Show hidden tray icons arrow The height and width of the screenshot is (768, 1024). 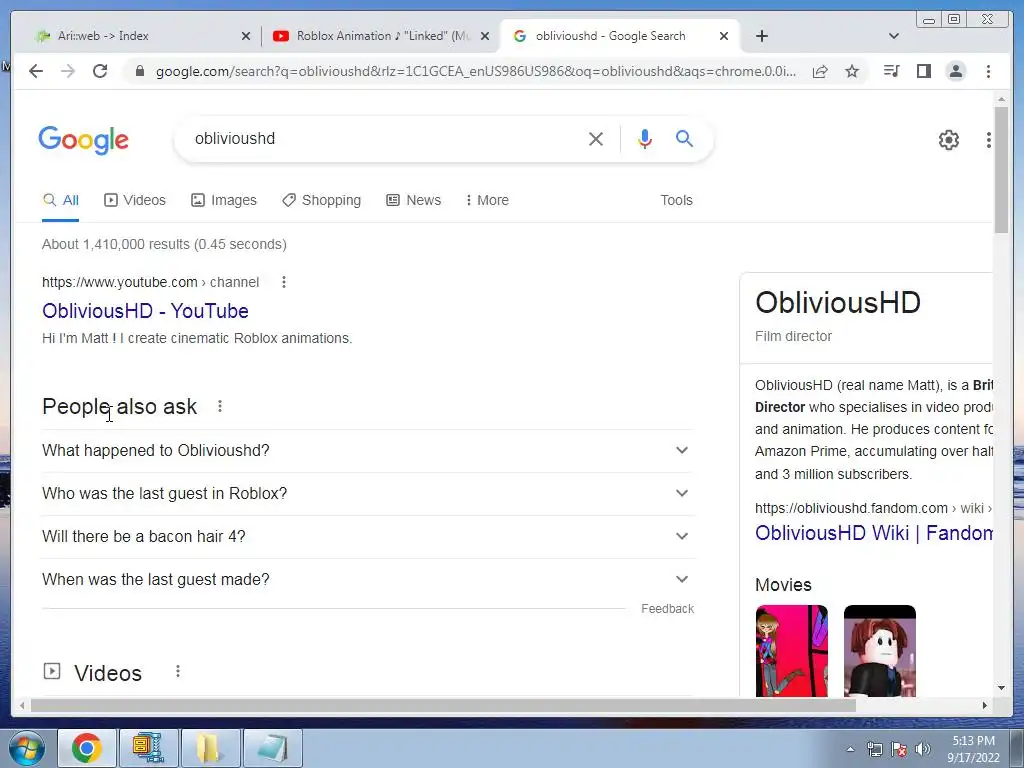(x=850, y=749)
